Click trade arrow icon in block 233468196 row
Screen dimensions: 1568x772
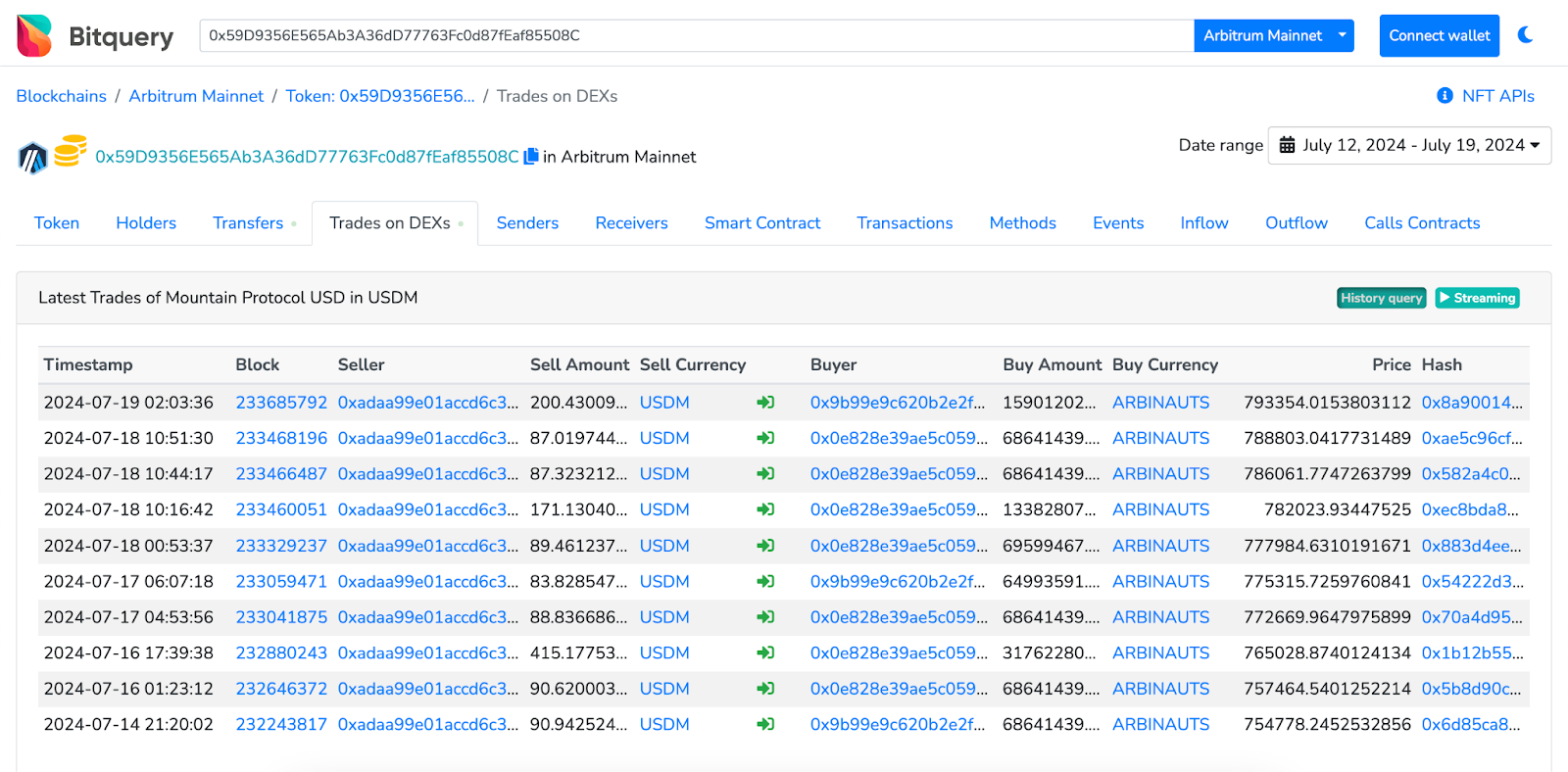pyautogui.click(x=765, y=438)
